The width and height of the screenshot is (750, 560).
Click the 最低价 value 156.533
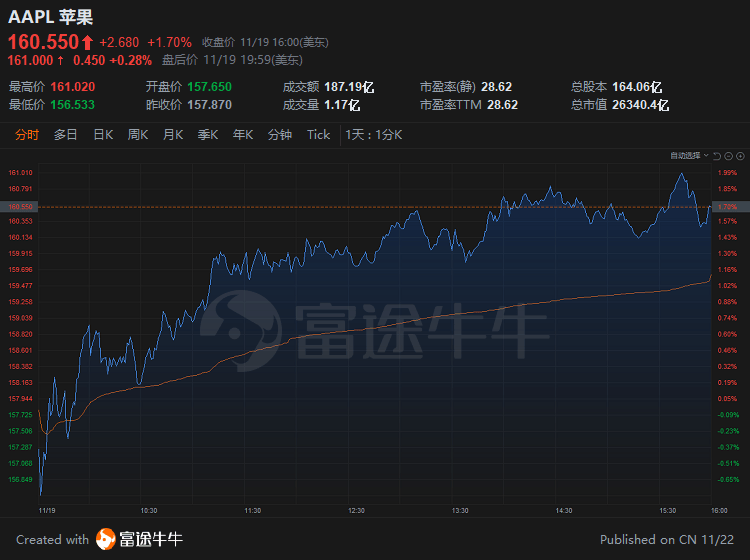[73, 105]
